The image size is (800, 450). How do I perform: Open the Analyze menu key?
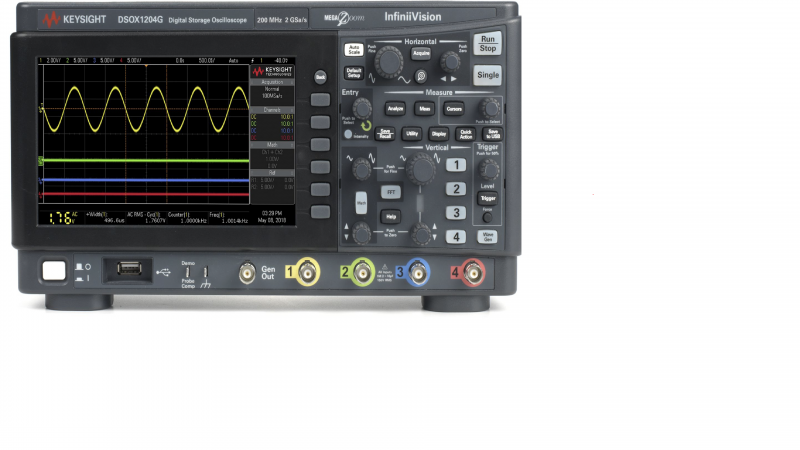coord(395,109)
